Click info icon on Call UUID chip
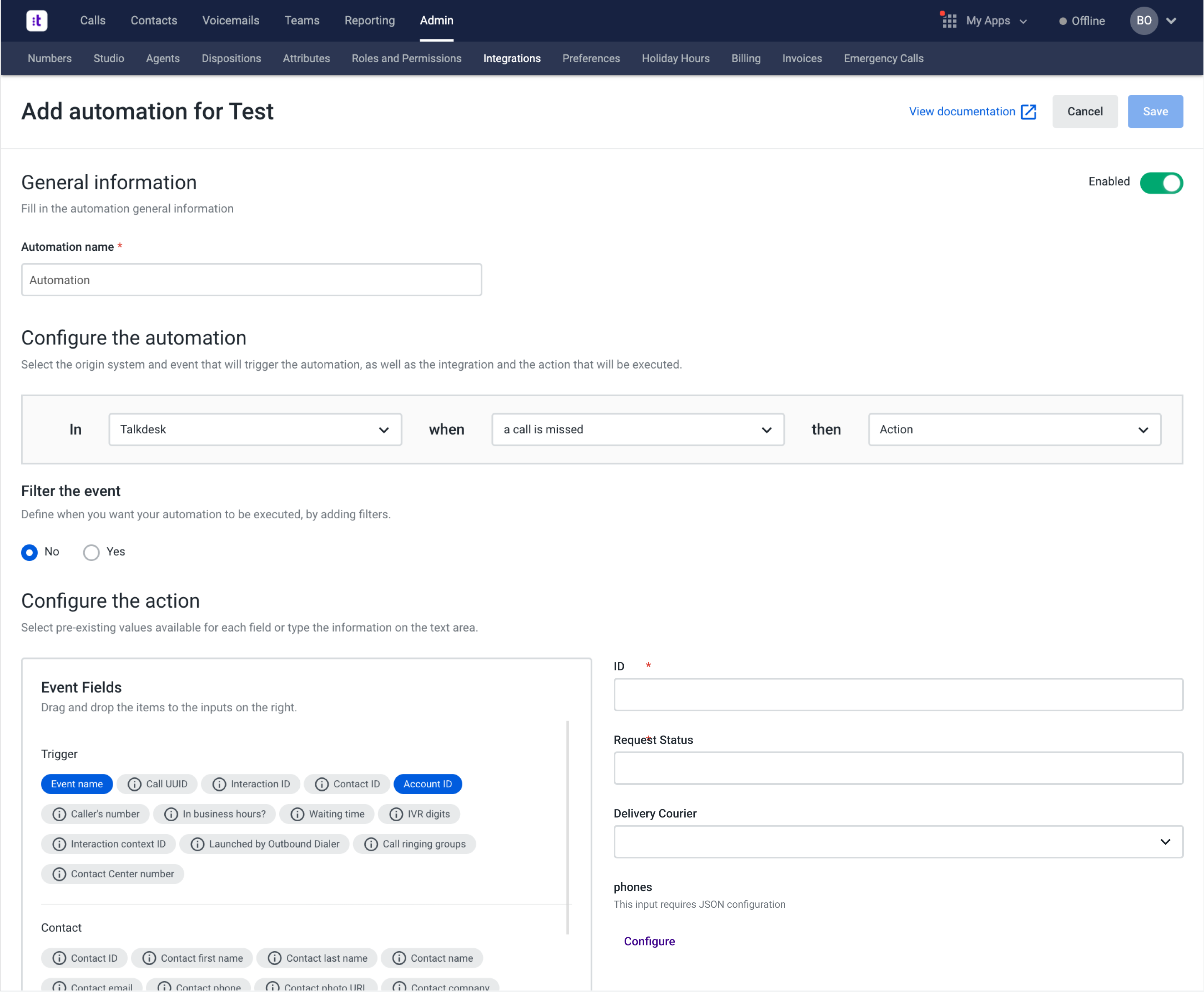1204x993 pixels. pyautogui.click(x=135, y=784)
